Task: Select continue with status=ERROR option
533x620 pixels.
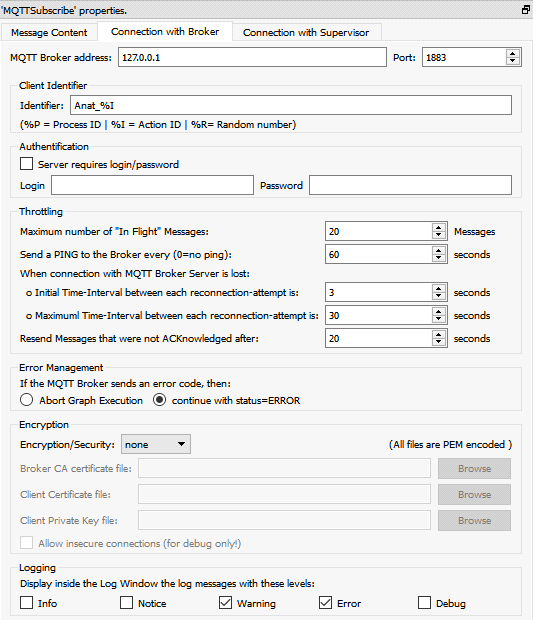Action: point(160,400)
